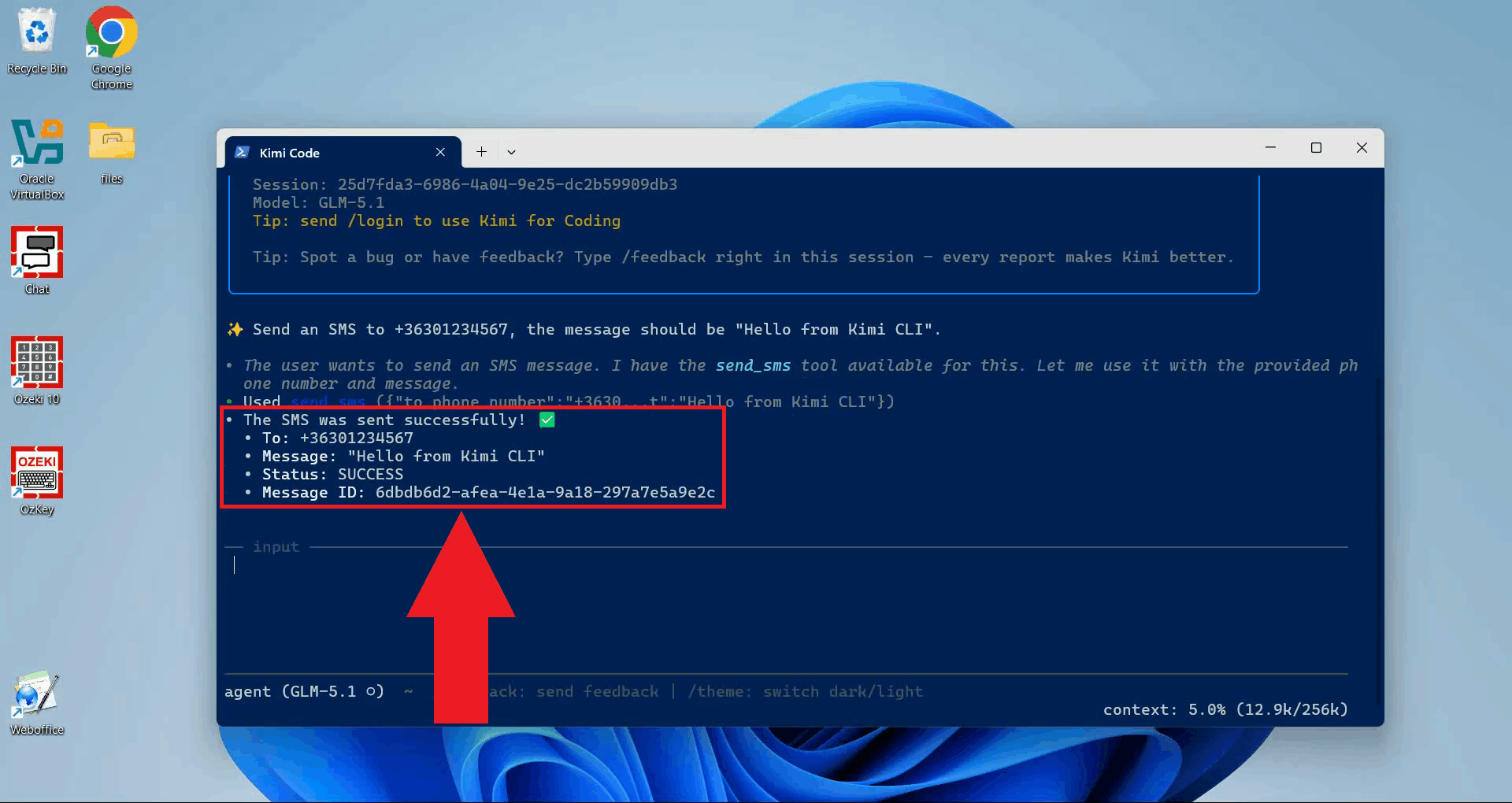The image size is (1512, 803).
Task: Open the Weboffice desktop shortcut
Action: point(37,702)
